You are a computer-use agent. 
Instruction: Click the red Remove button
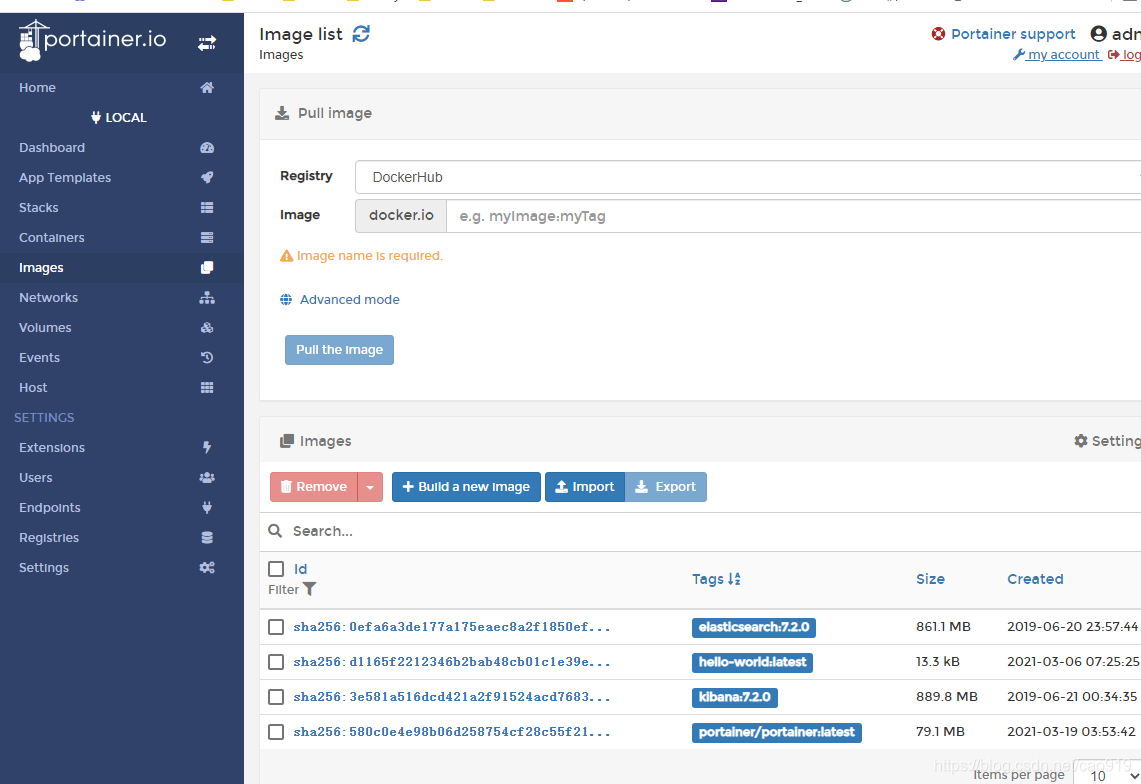point(314,487)
